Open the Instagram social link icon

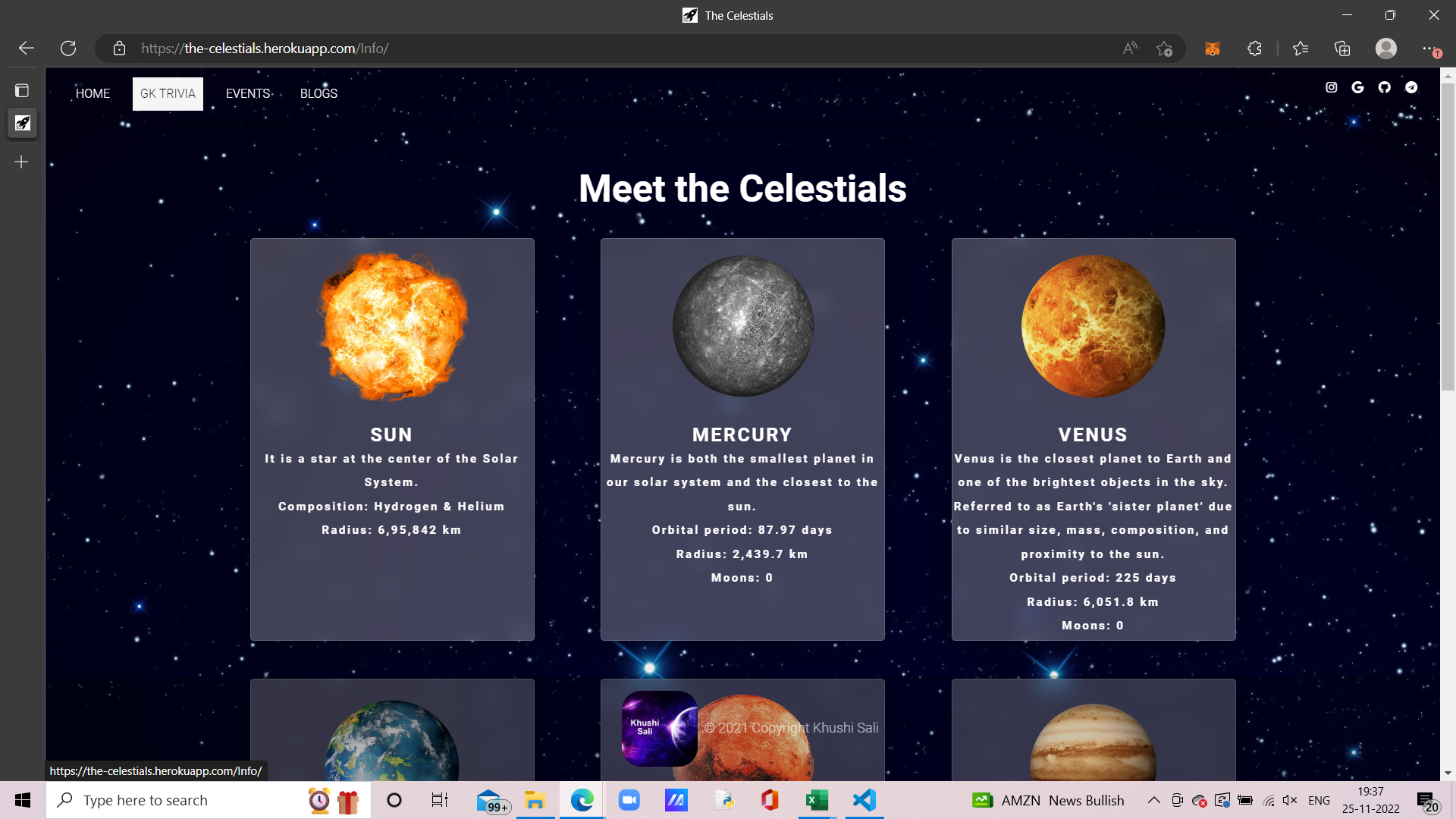[1331, 87]
